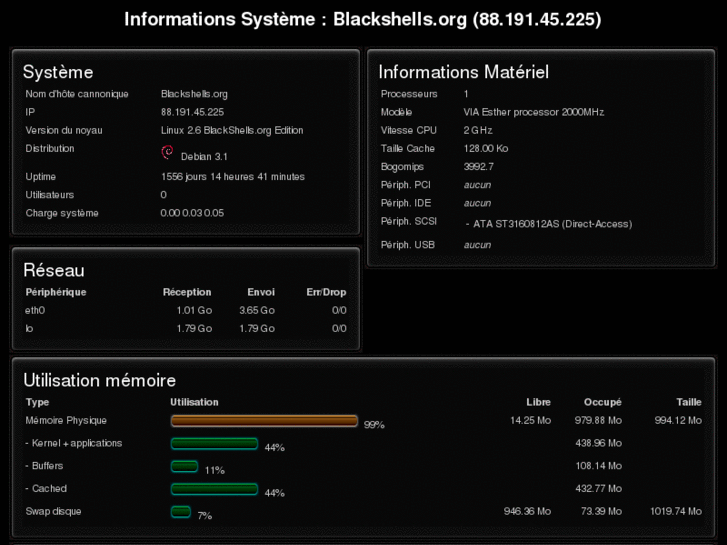Click the Bogomips value '3992.7'
The height and width of the screenshot is (545, 727).
click(478, 167)
